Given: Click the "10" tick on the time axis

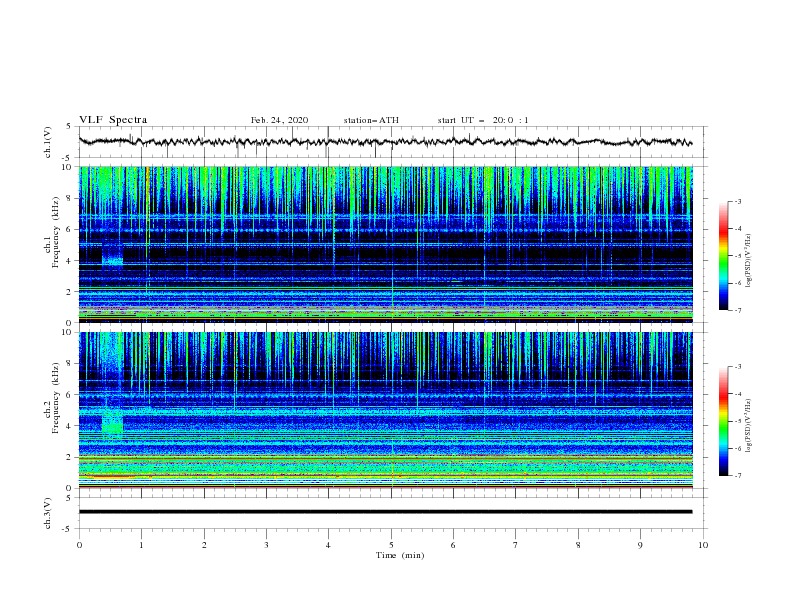Looking at the screenshot, I should pyautogui.click(x=703, y=545).
